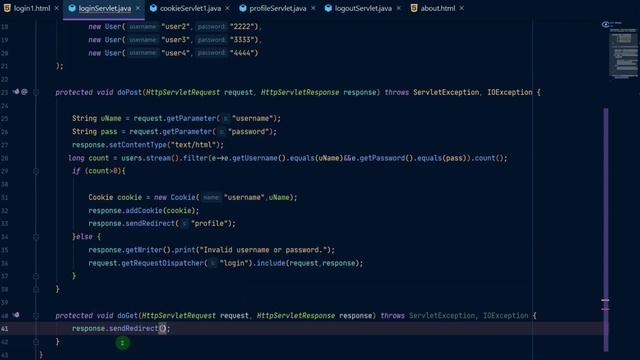Click the HttpServletResponse type in doPost signature
The image size is (640, 360).
300,92
